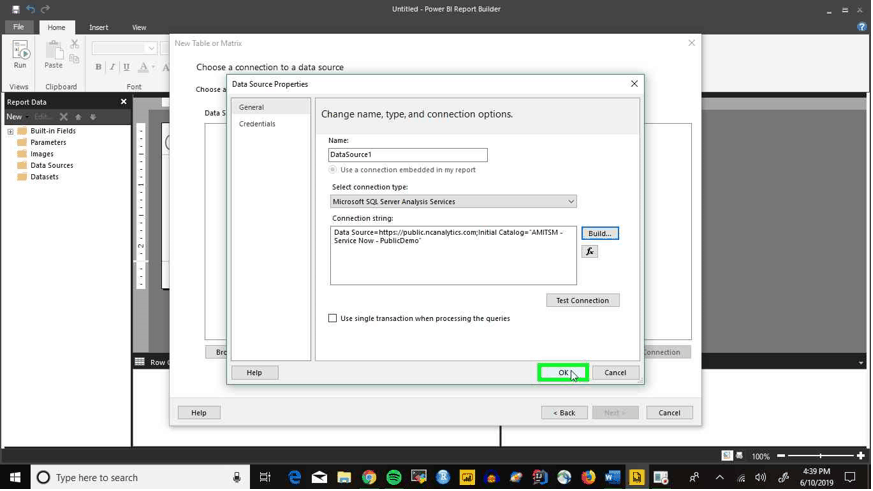Open Help in Data Source Properties dialog
873x491 pixels.
(254, 372)
